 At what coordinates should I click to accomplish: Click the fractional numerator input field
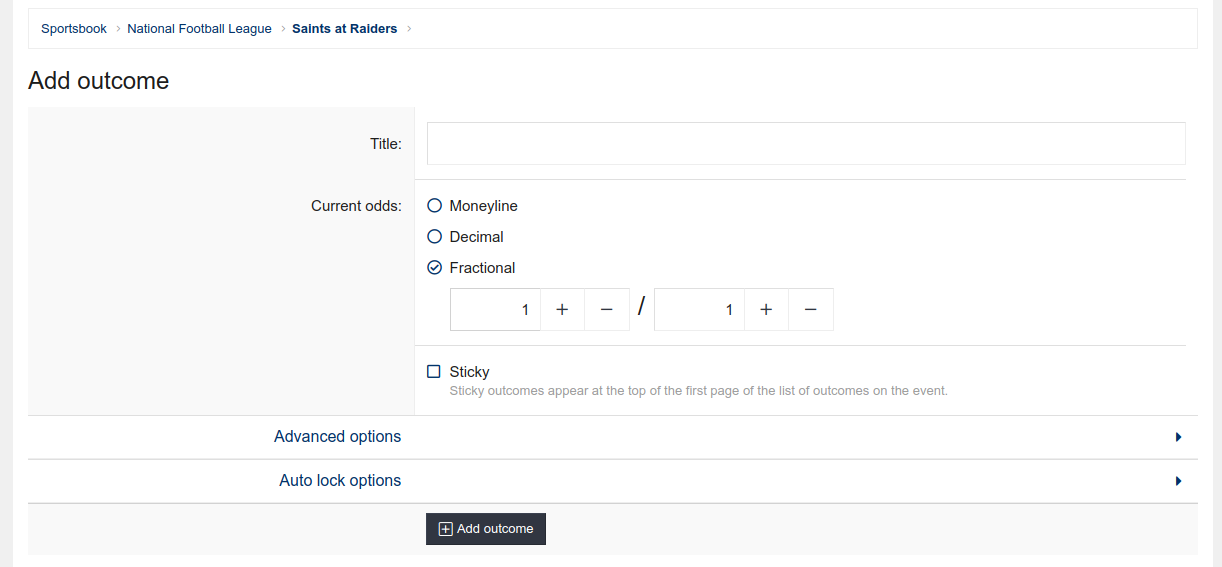495,310
